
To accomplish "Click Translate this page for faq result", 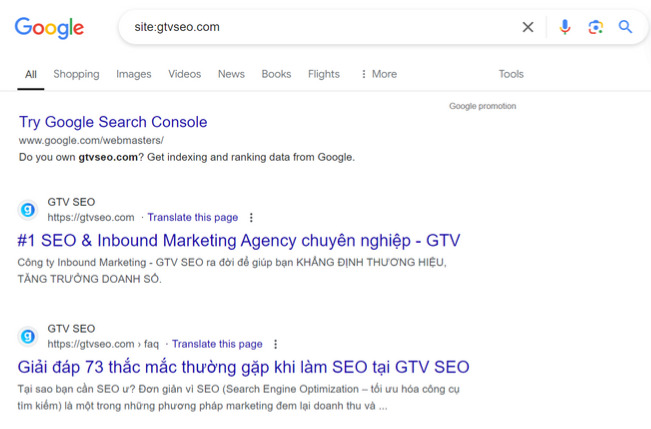I will point(218,344).
